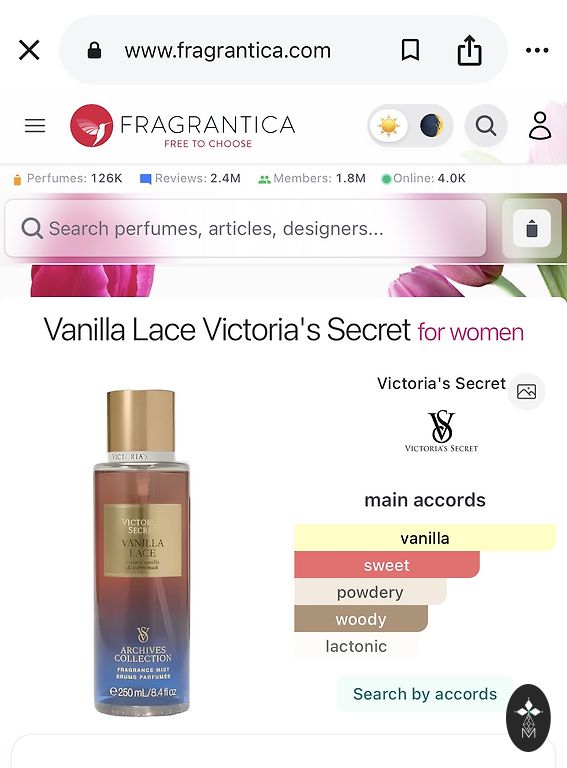567x768 pixels.
Task: Close the browser tab with X icon
Action: click(x=29, y=50)
